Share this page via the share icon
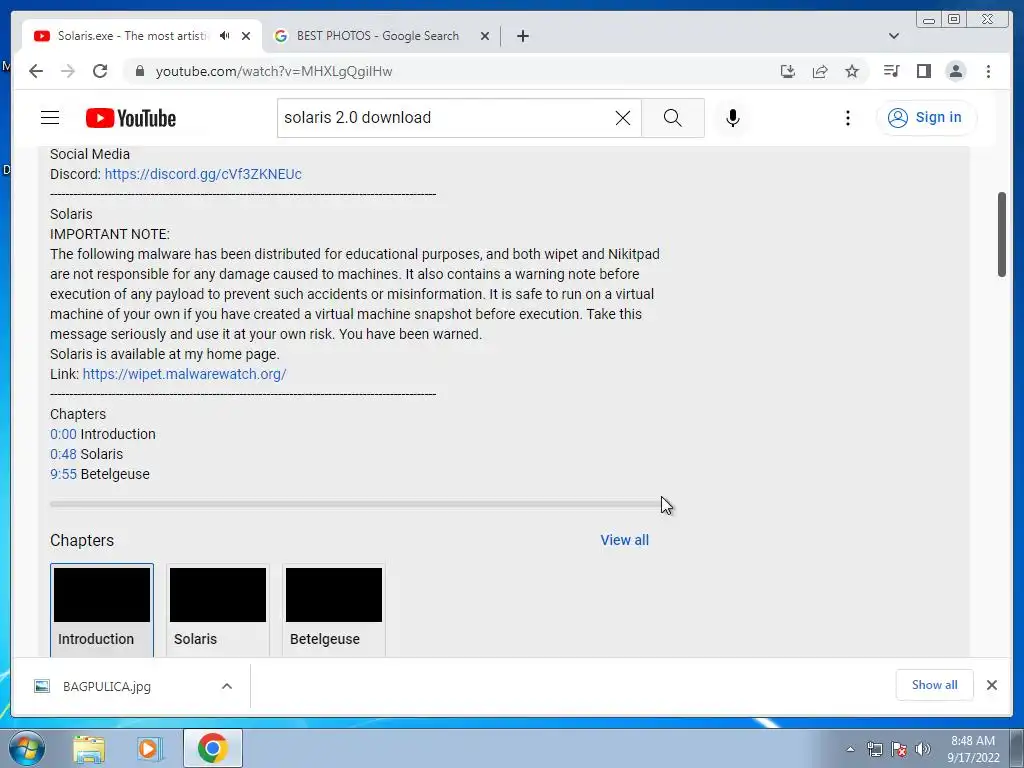Screen dimensions: 1024x768 pyautogui.click(x=820, y=71)
